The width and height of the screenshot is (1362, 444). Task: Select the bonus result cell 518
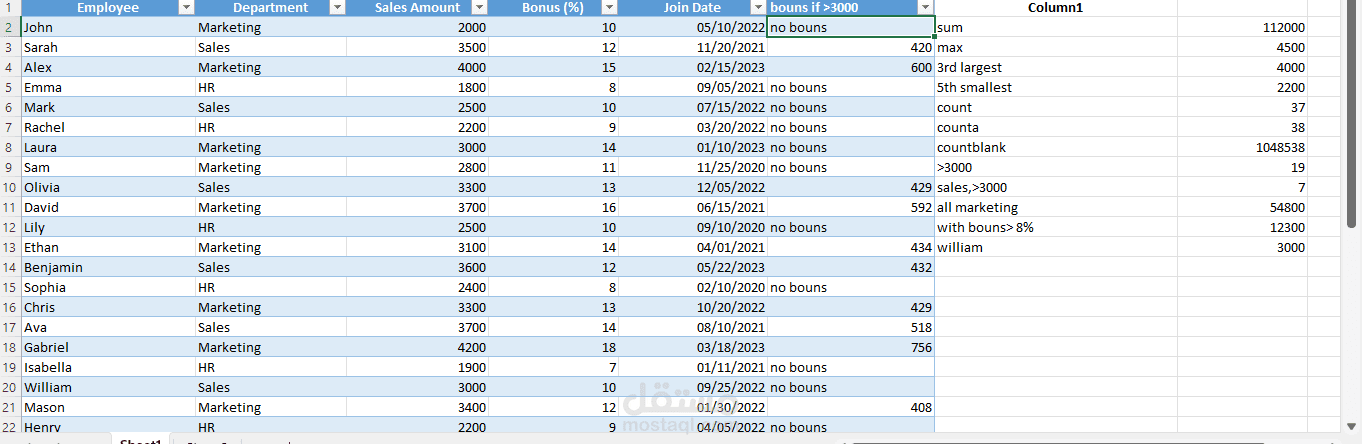click(x=851, y=327)
